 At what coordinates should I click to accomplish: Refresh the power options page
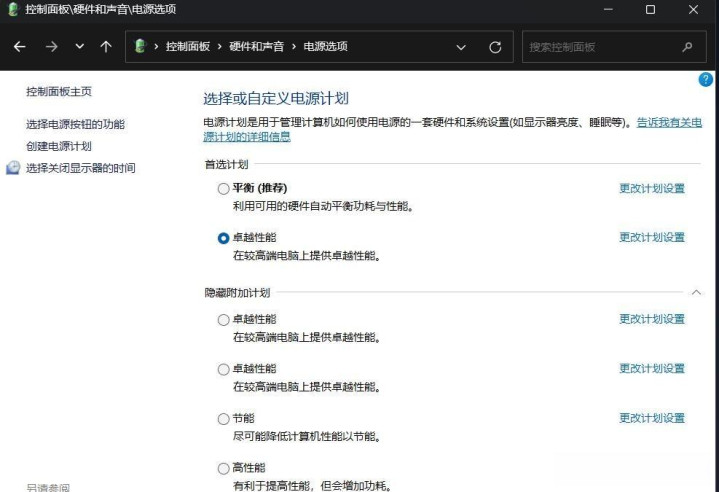pyautogui.click(x=494, y=47)
